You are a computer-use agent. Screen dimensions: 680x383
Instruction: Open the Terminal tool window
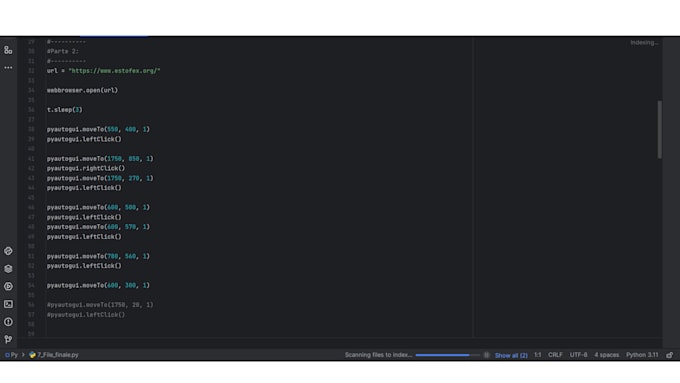(8, 304)
